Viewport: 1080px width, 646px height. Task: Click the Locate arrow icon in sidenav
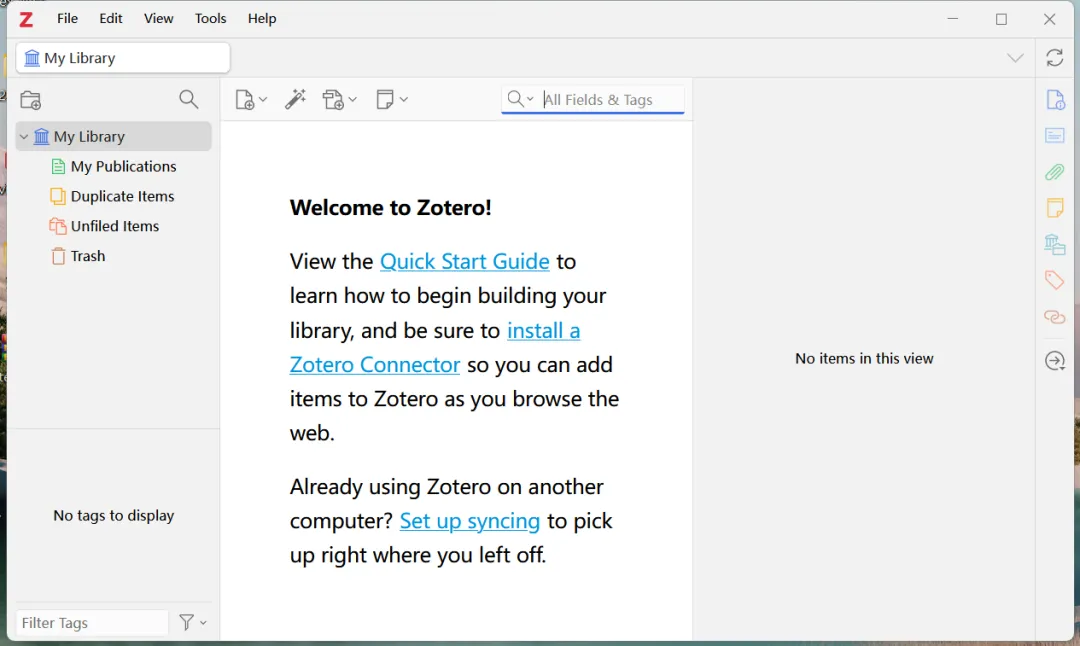(1055, 361)
